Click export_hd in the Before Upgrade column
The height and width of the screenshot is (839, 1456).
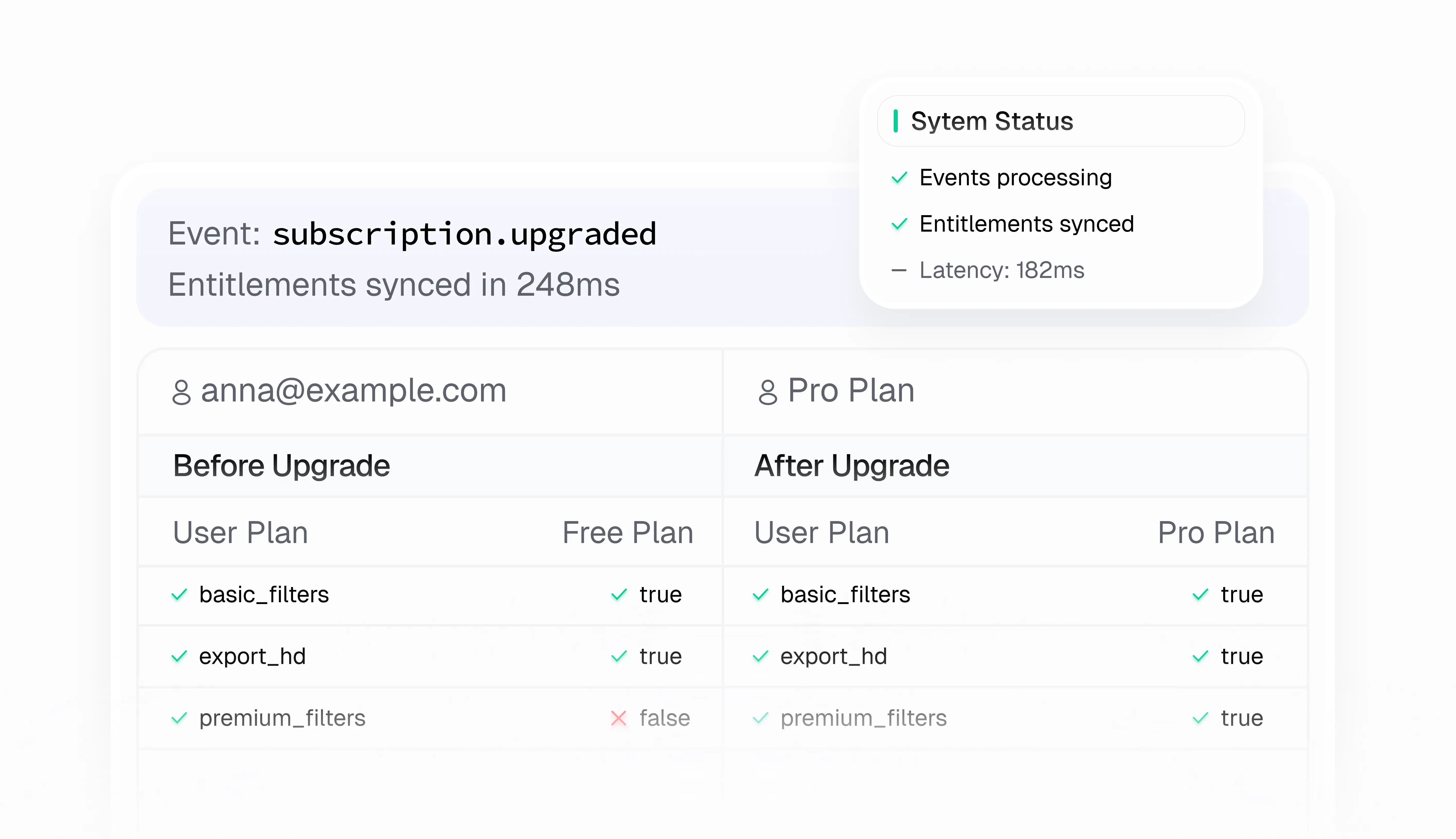[x=252, y=657]
